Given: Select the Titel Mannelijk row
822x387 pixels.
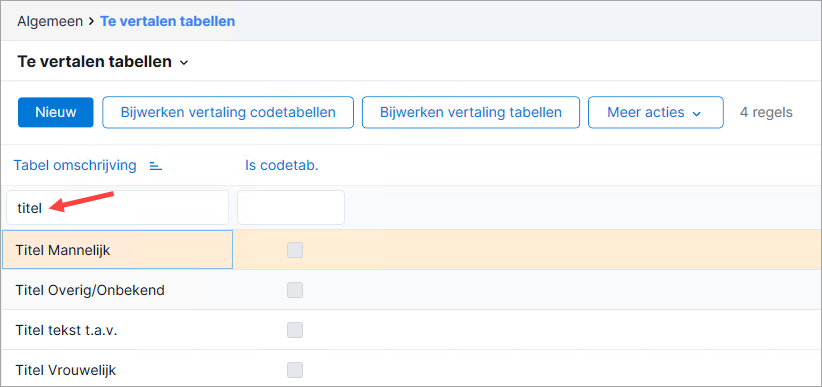Looking at the screenshot, I should point(411,250).
